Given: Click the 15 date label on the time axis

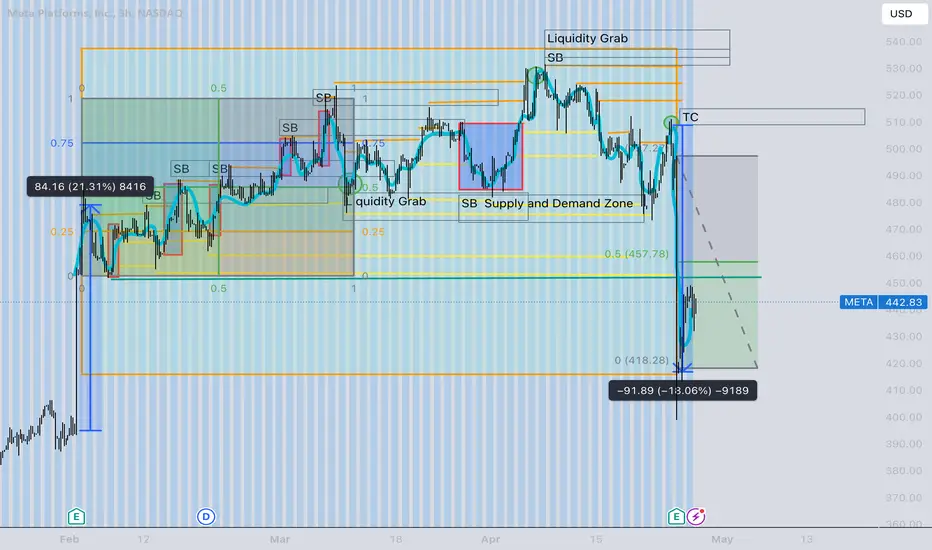Looking at the screenshot, I should tap(596, 539).
